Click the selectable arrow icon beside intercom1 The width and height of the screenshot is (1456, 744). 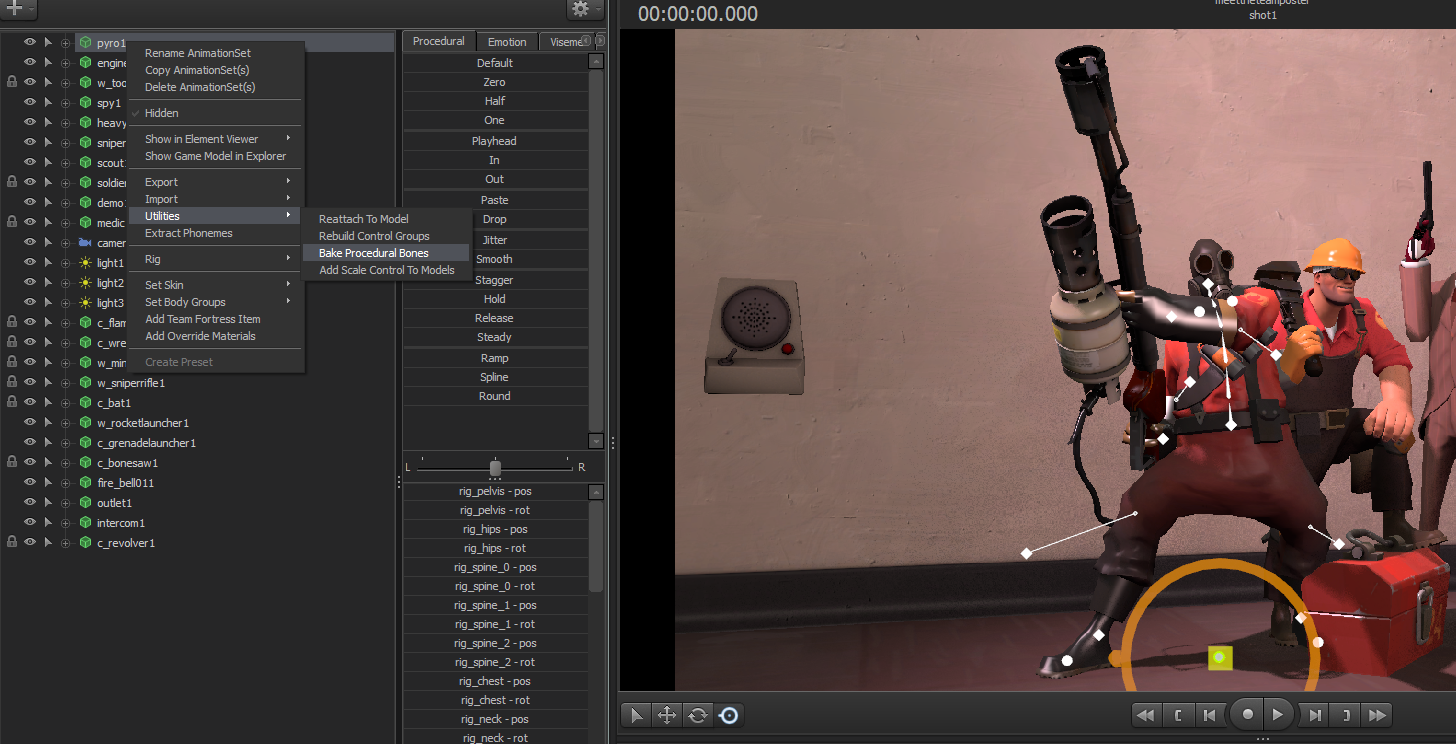point(47,523)
